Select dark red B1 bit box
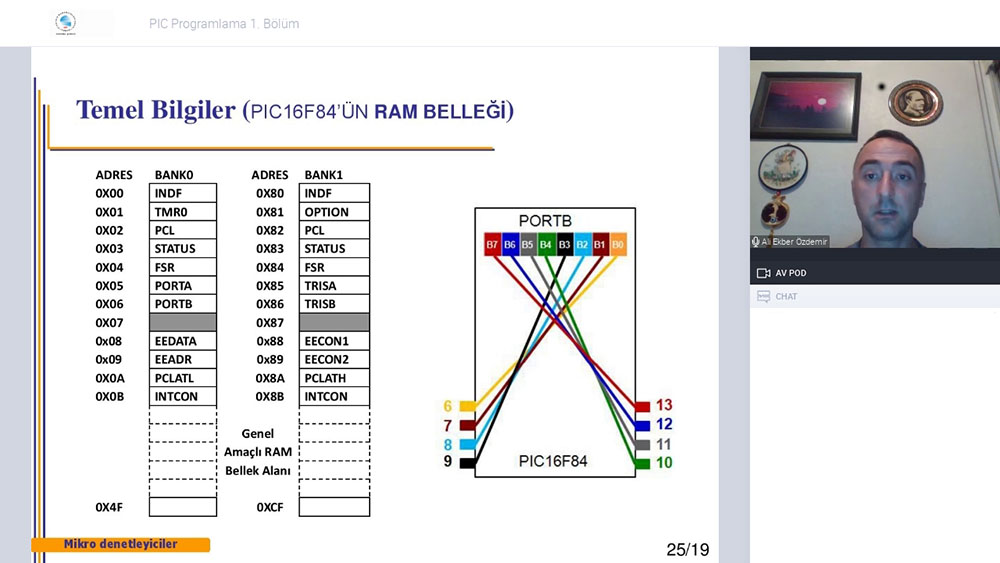The width and height of the screenshot is (1000, 563). [600, 245]
